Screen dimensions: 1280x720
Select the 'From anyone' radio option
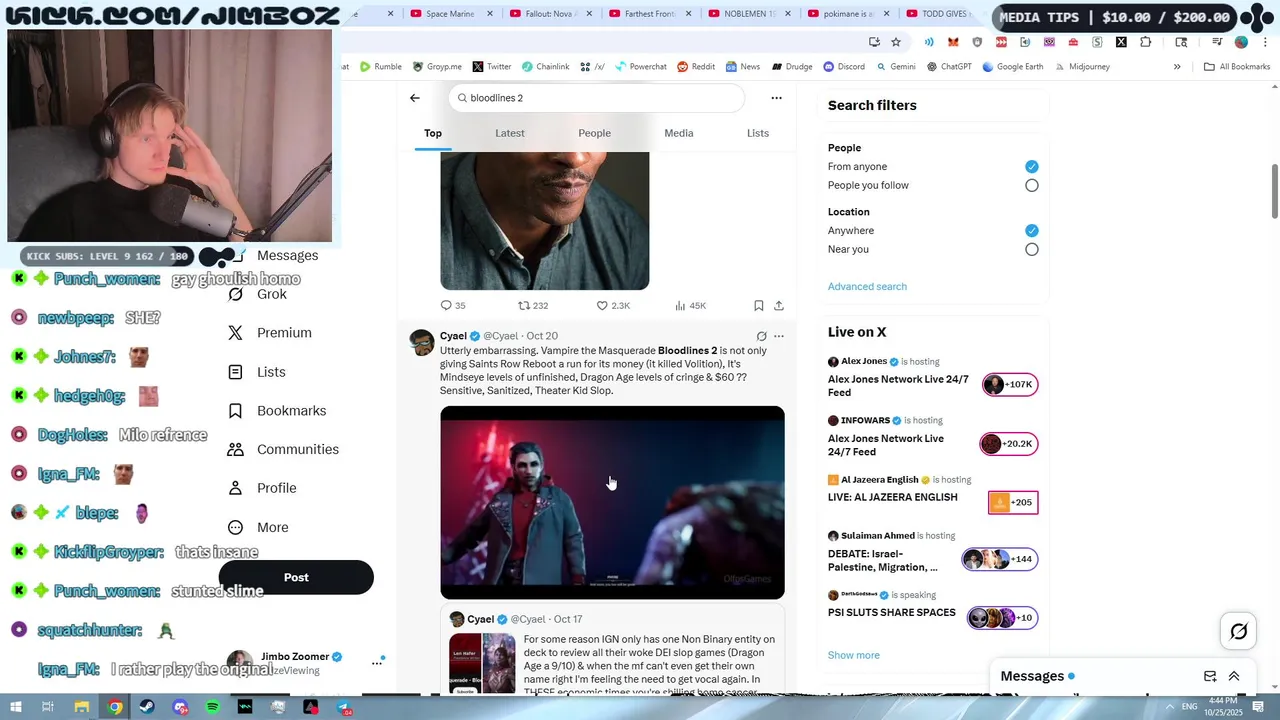(1031, 167)
